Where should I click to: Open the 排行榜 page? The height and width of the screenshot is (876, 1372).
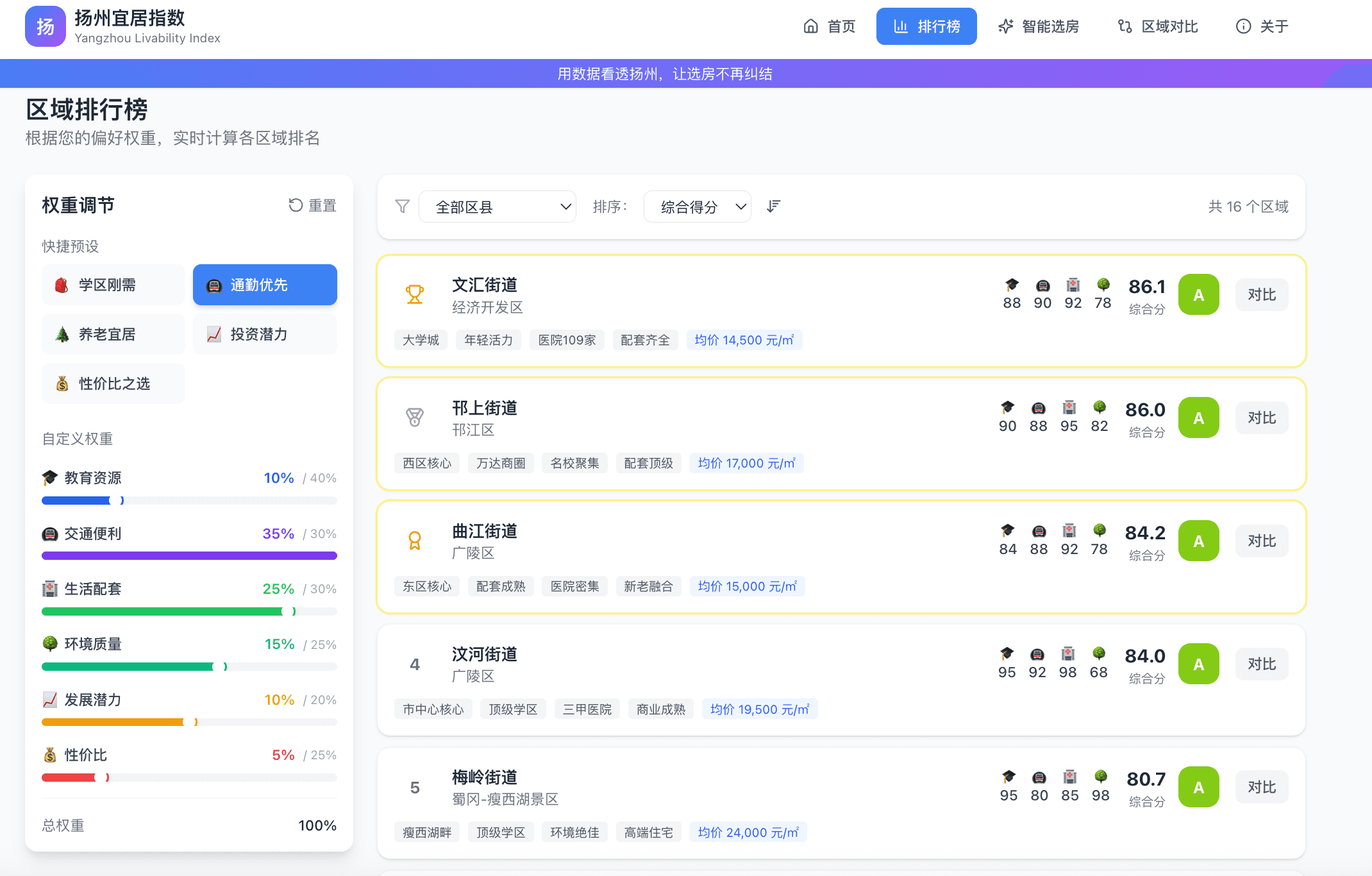[926, 26]
